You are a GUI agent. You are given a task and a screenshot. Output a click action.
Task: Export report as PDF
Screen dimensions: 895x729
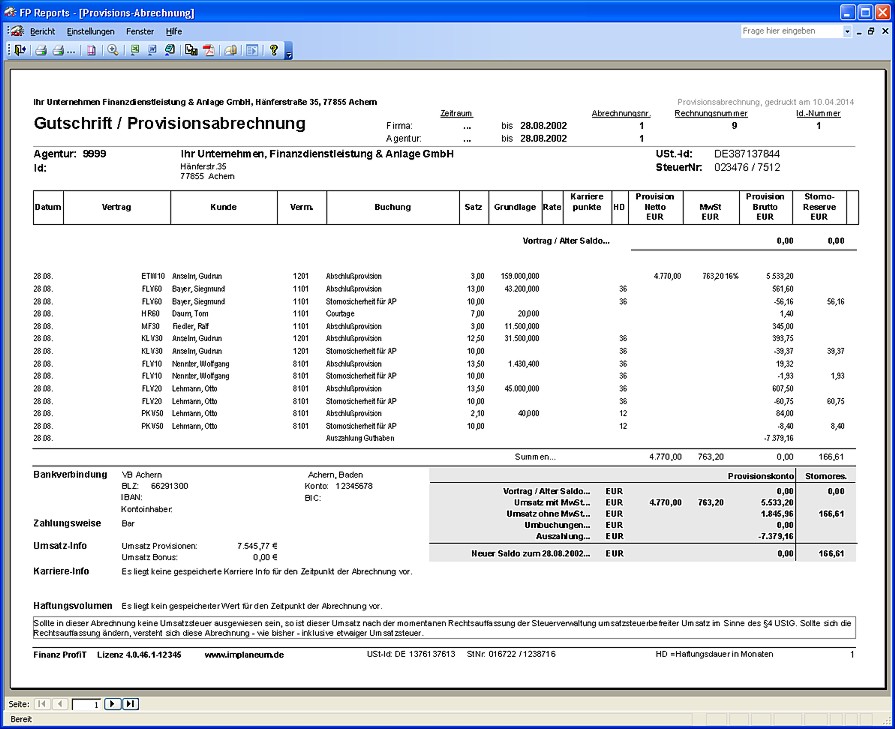[x=210, y=50]
